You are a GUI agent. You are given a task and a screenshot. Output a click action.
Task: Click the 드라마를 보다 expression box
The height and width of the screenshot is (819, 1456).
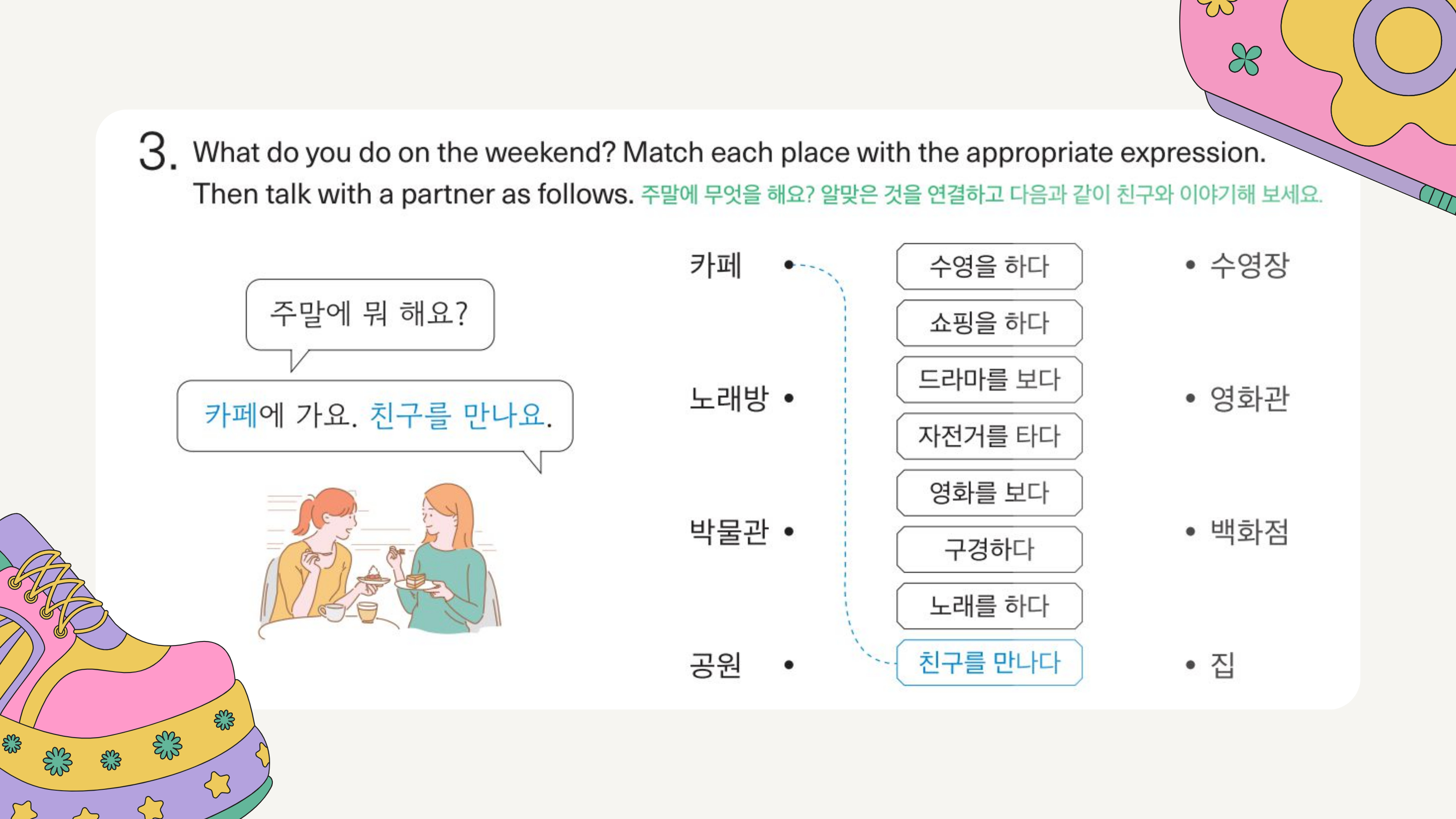(989, 379)
